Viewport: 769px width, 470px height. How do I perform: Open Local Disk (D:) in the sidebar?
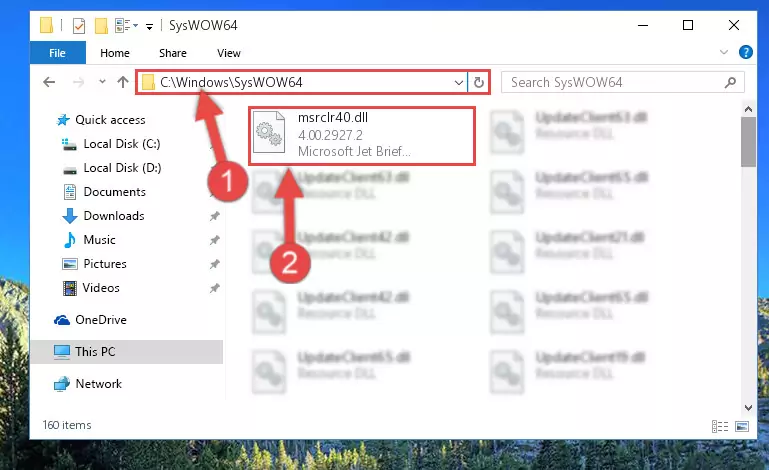122,168
